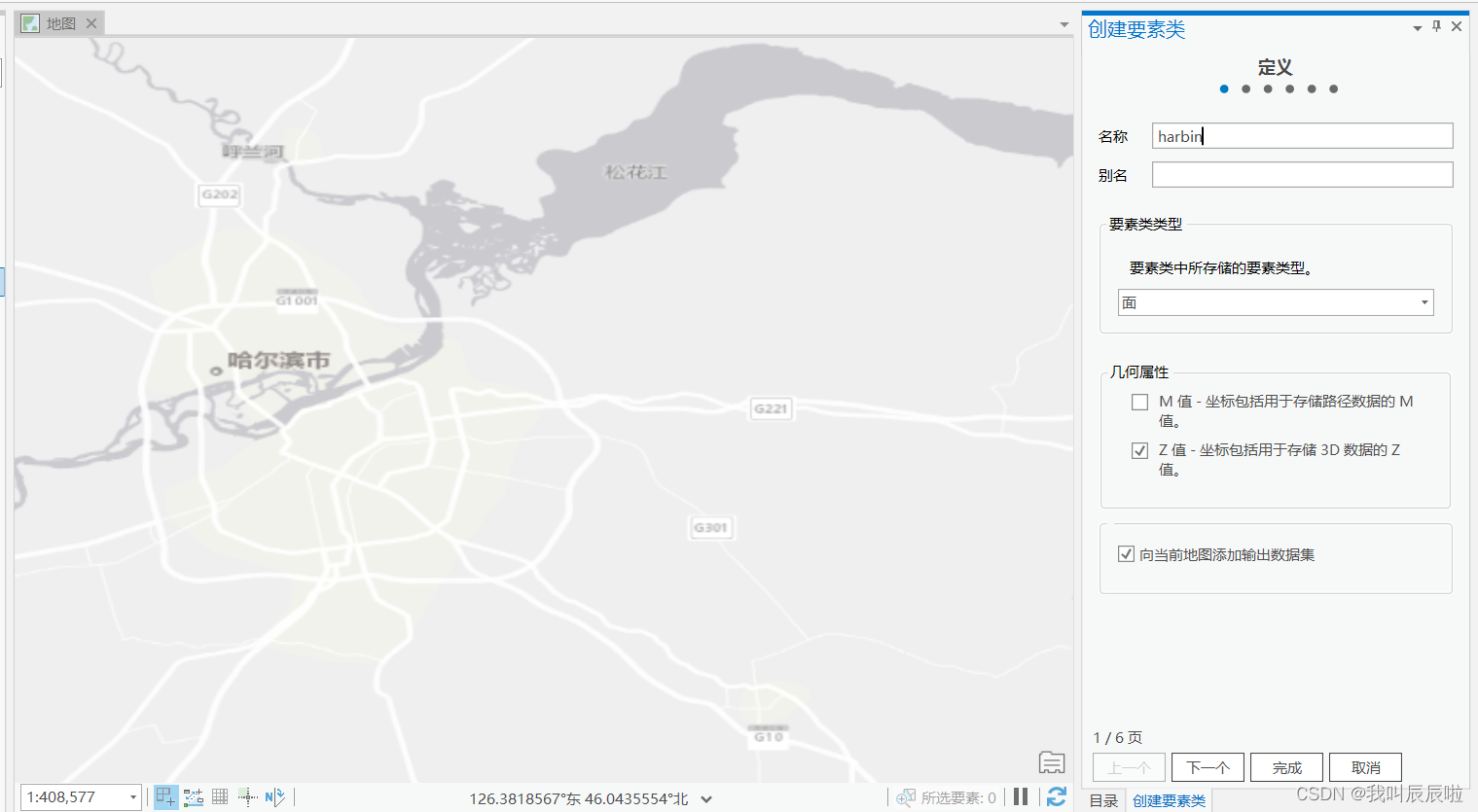Cancel the wizard with 取消
This screenshot has width=1478, height=812.
pos(1365,767)
